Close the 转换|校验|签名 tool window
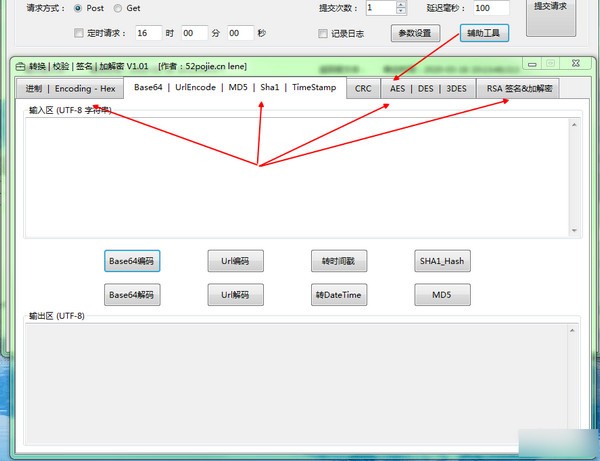 pyautogui.click(x=576, y=64)
